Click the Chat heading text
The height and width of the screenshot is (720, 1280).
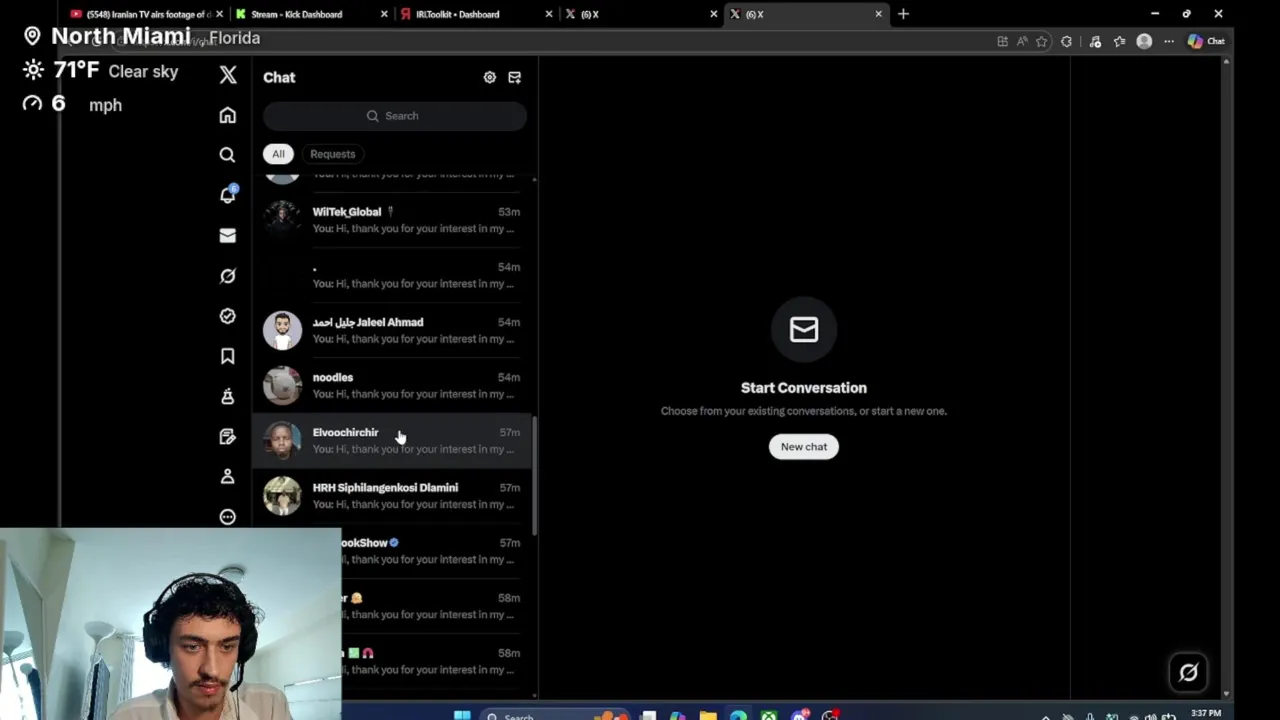279,77
